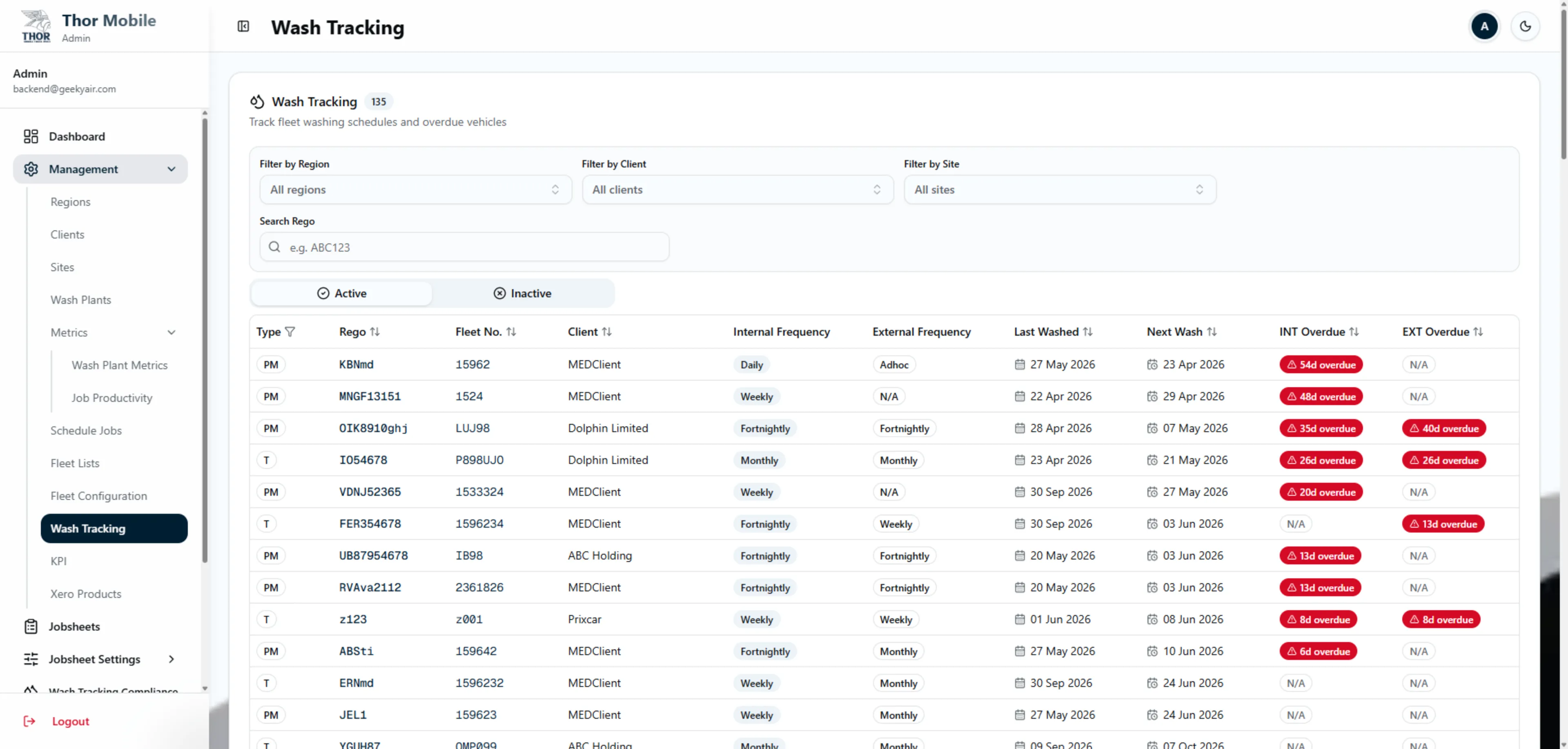Click the Jobsheets clipboard icon
Image resolution: width=1568 pixels, height=749 pixels.
[x=31, y=626]
